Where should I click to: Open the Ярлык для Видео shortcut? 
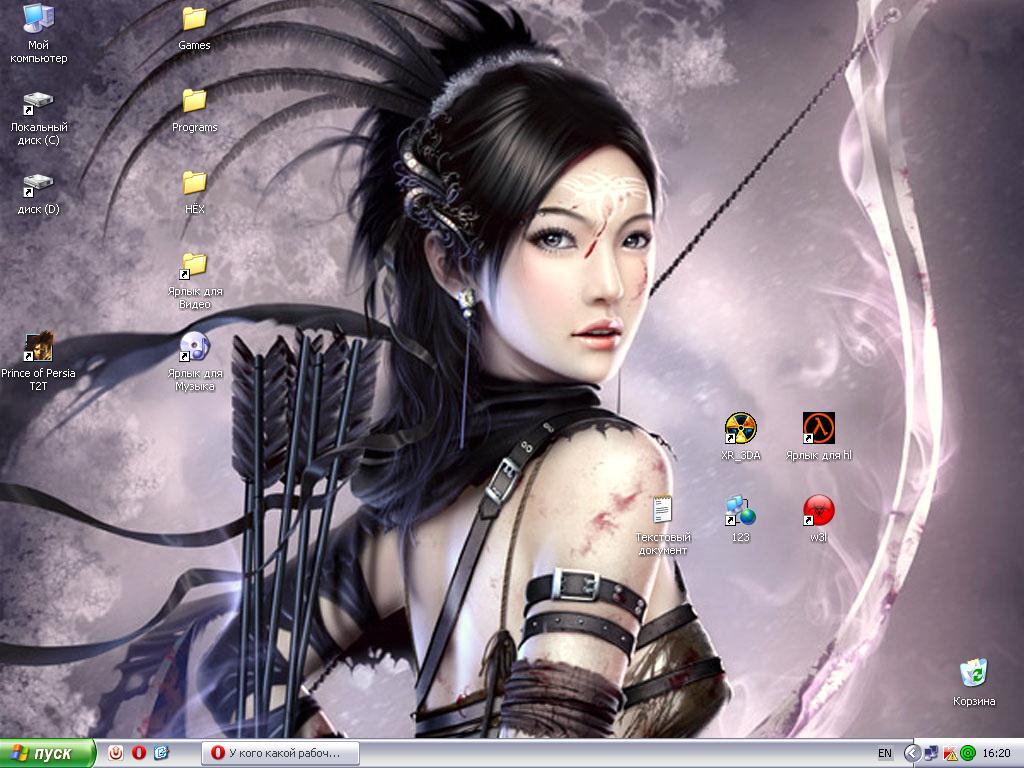[x=194, y=265]
